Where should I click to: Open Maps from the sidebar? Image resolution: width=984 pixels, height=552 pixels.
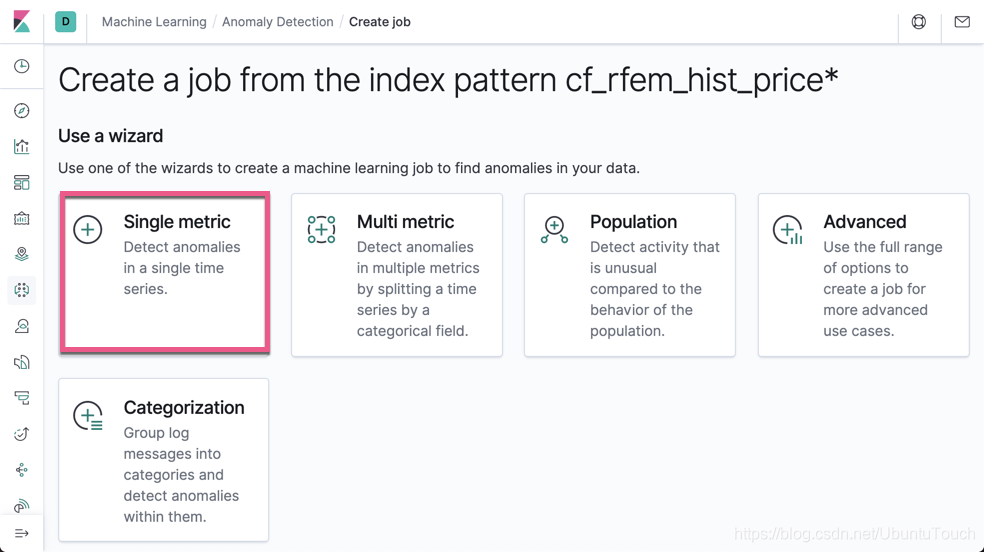tap(21, 254)
